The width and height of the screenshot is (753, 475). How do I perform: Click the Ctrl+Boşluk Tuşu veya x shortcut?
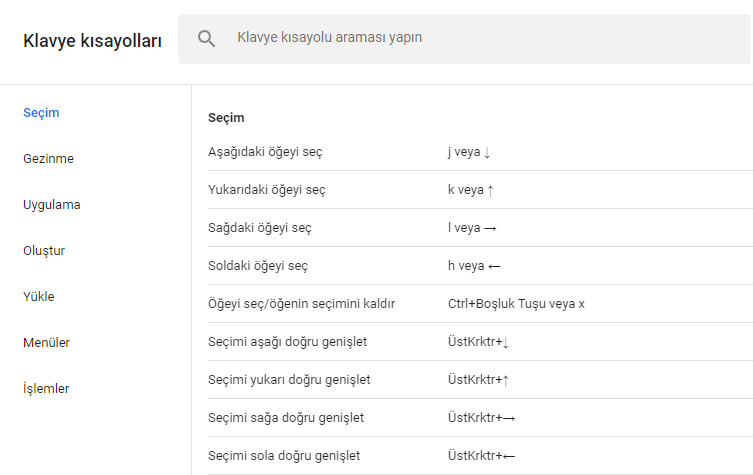coord(516,304)
